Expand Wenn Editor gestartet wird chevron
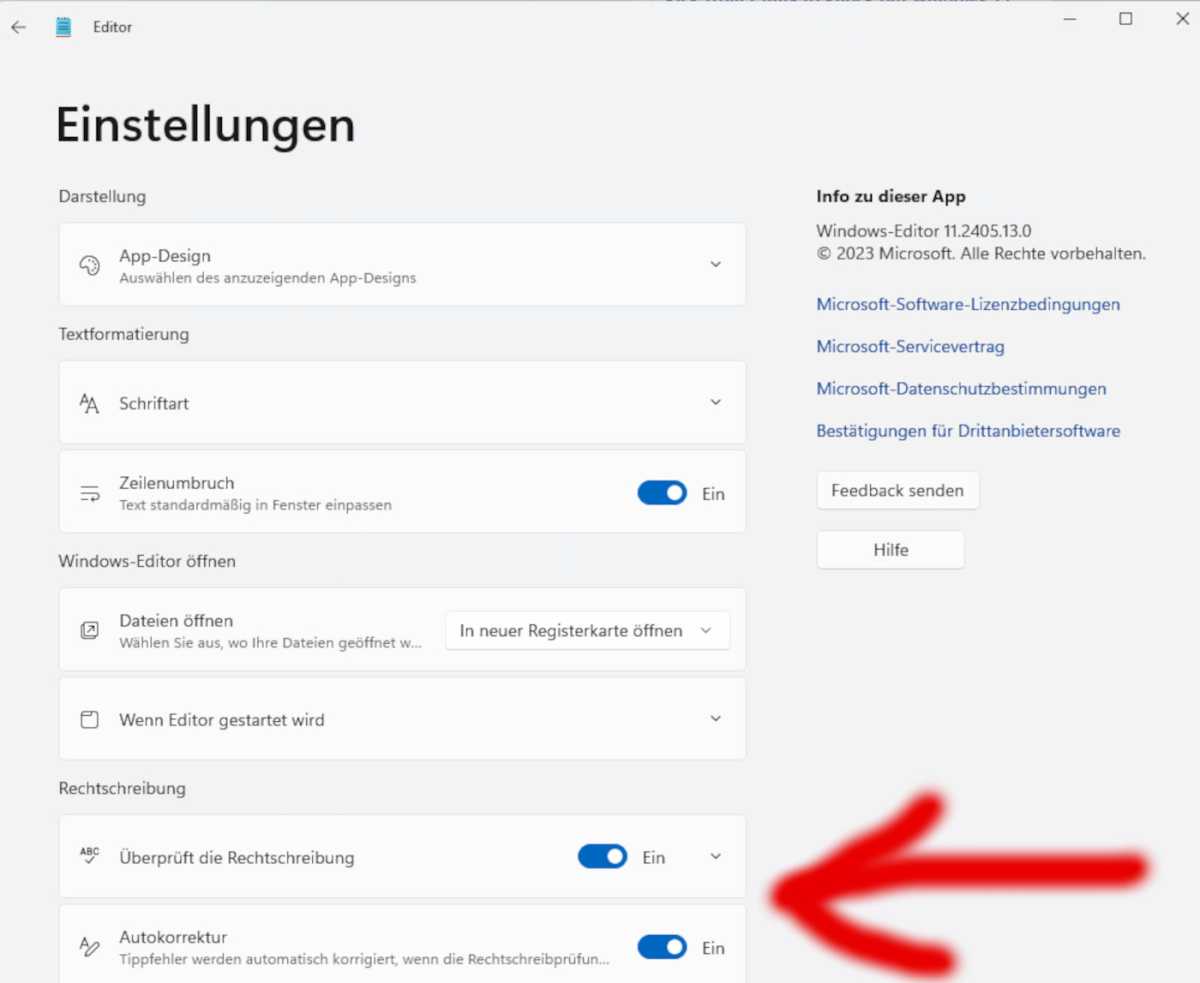Screen dimensions: 1200x983 coord(715,719)
